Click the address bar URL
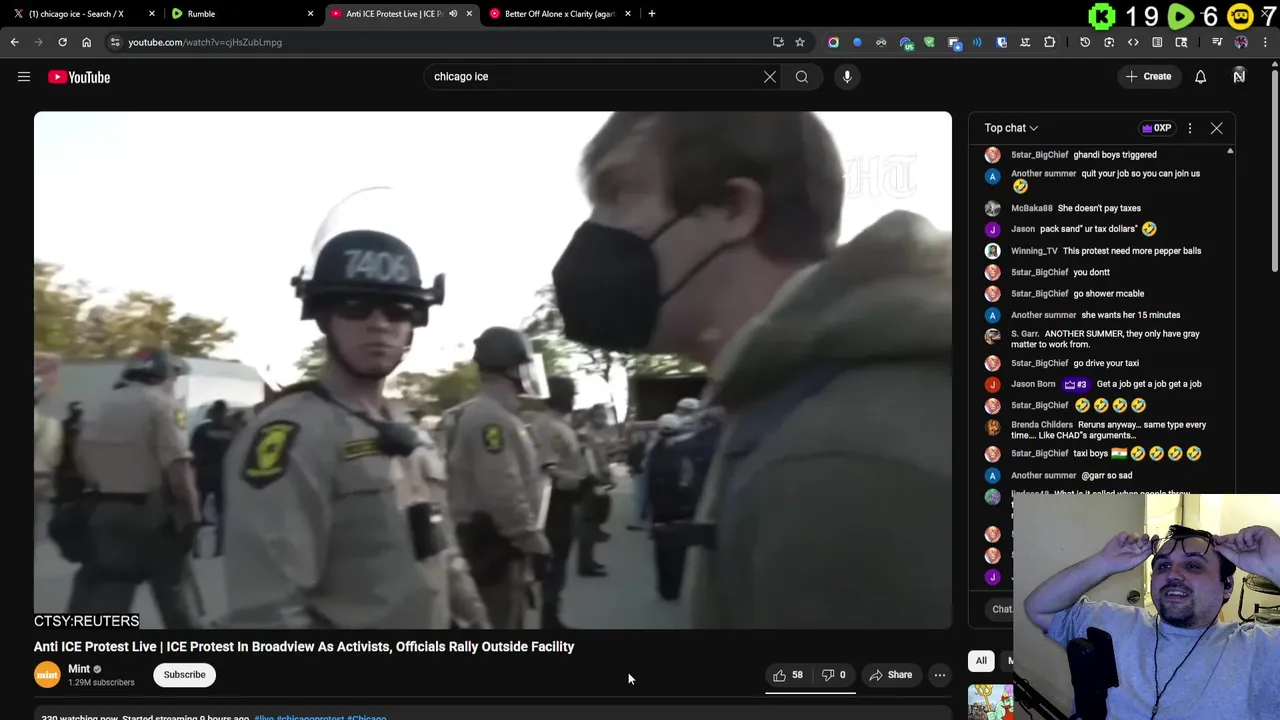 click(x=205, y=42)
